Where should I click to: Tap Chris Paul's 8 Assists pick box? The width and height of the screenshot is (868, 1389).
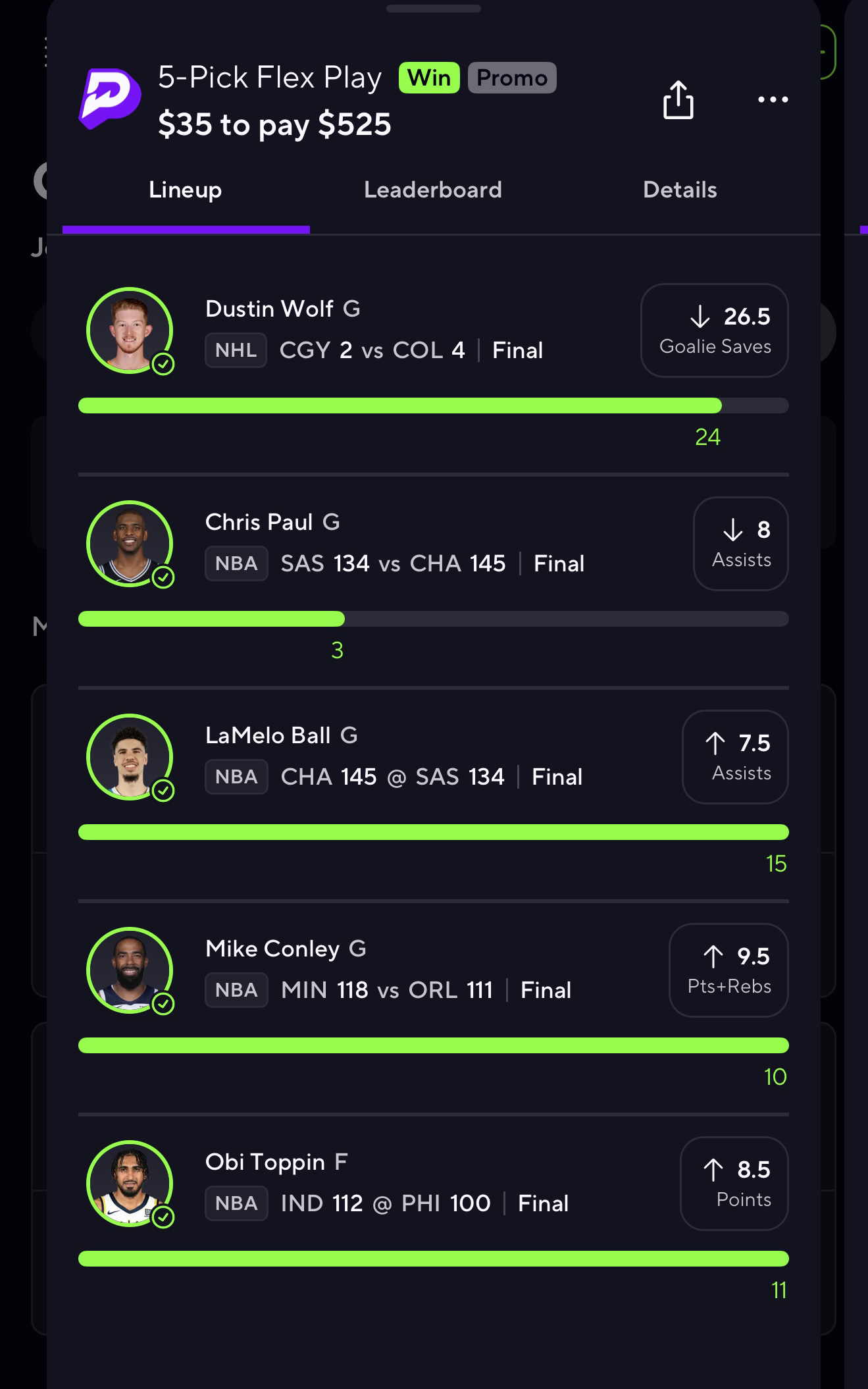(x=741, y=544)
